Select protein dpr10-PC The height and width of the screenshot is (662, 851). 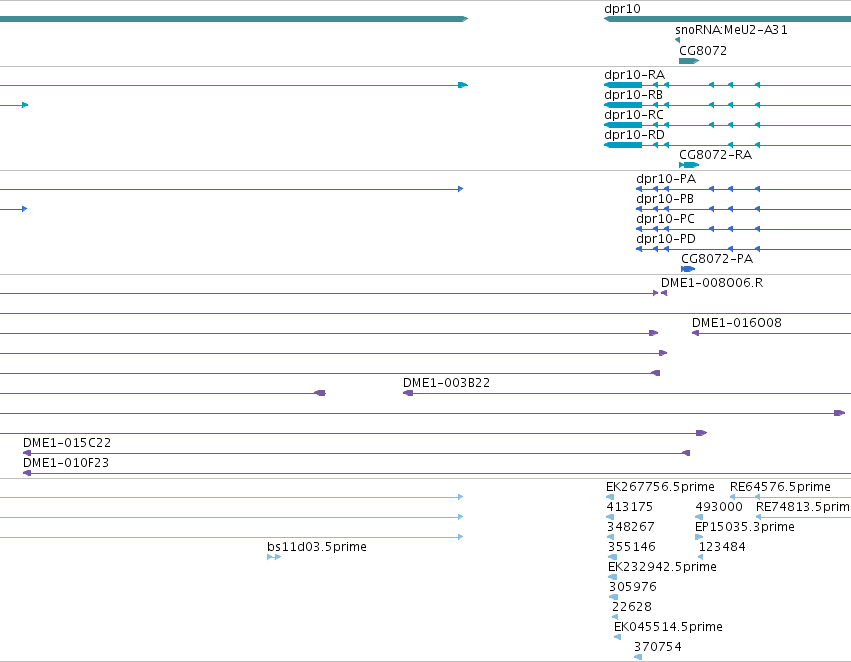pyautogui.click(x=743, y=229)
